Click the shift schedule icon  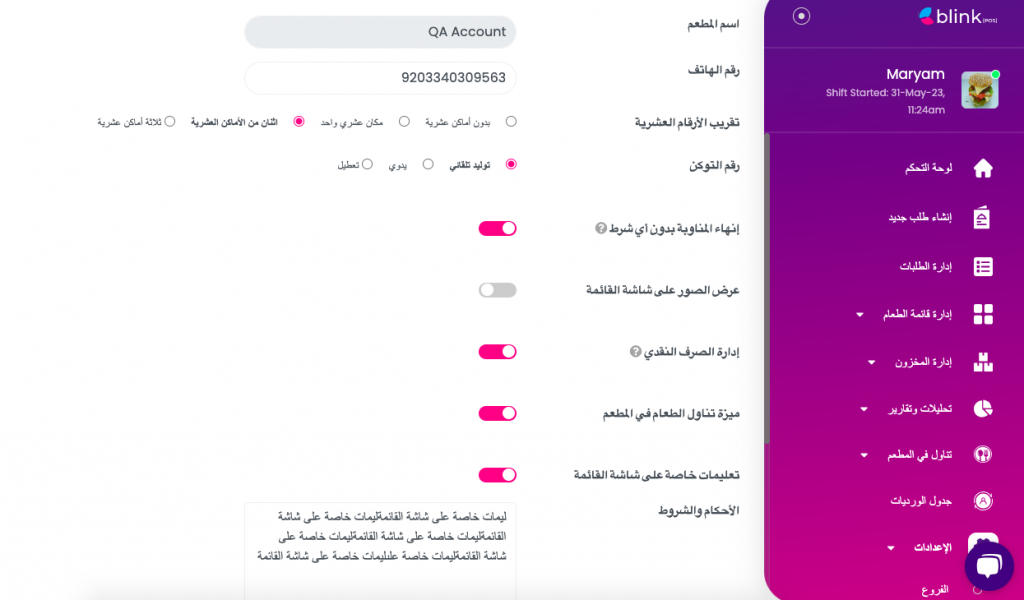pyautogui.click(x=983, y=501)
